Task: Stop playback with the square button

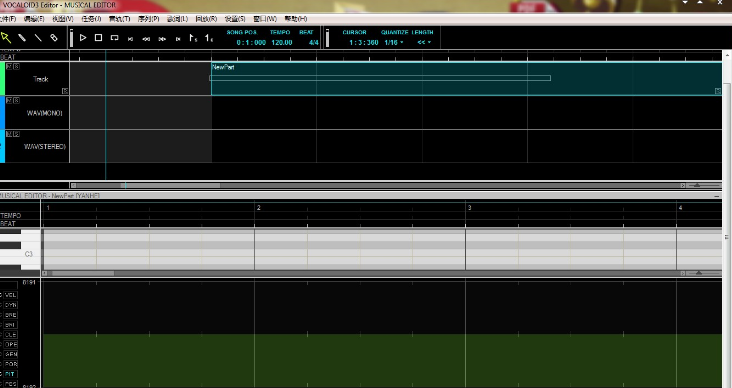Action: pyautogui.click(x=99, y=38)
